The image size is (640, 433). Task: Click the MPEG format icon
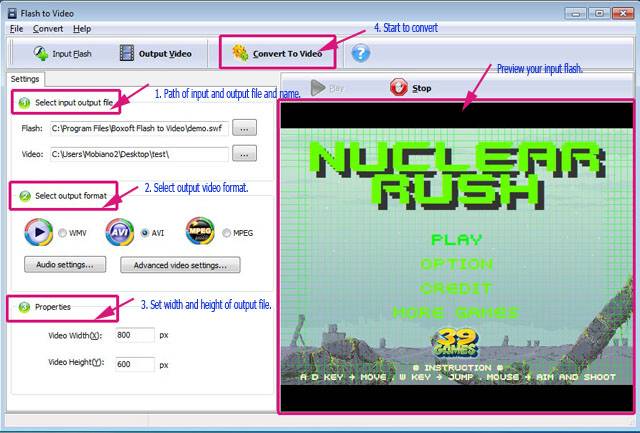pyautogui.click(x=200, y=231)
